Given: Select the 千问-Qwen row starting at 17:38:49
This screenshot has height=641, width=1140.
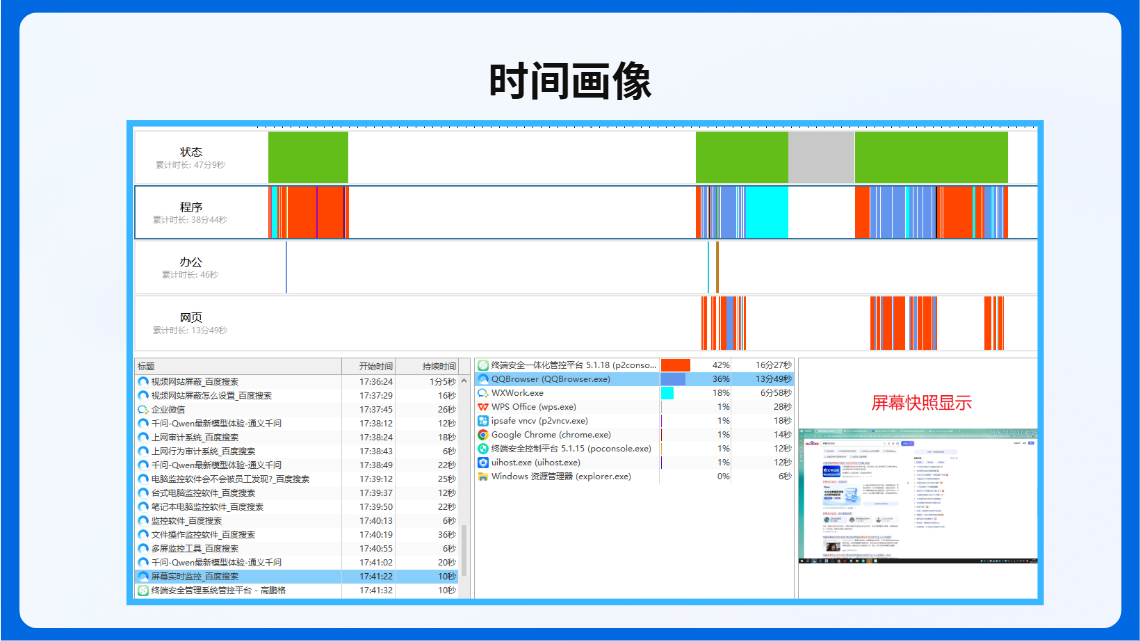Looking at the screenshot, I should click(x=298, y=465).
